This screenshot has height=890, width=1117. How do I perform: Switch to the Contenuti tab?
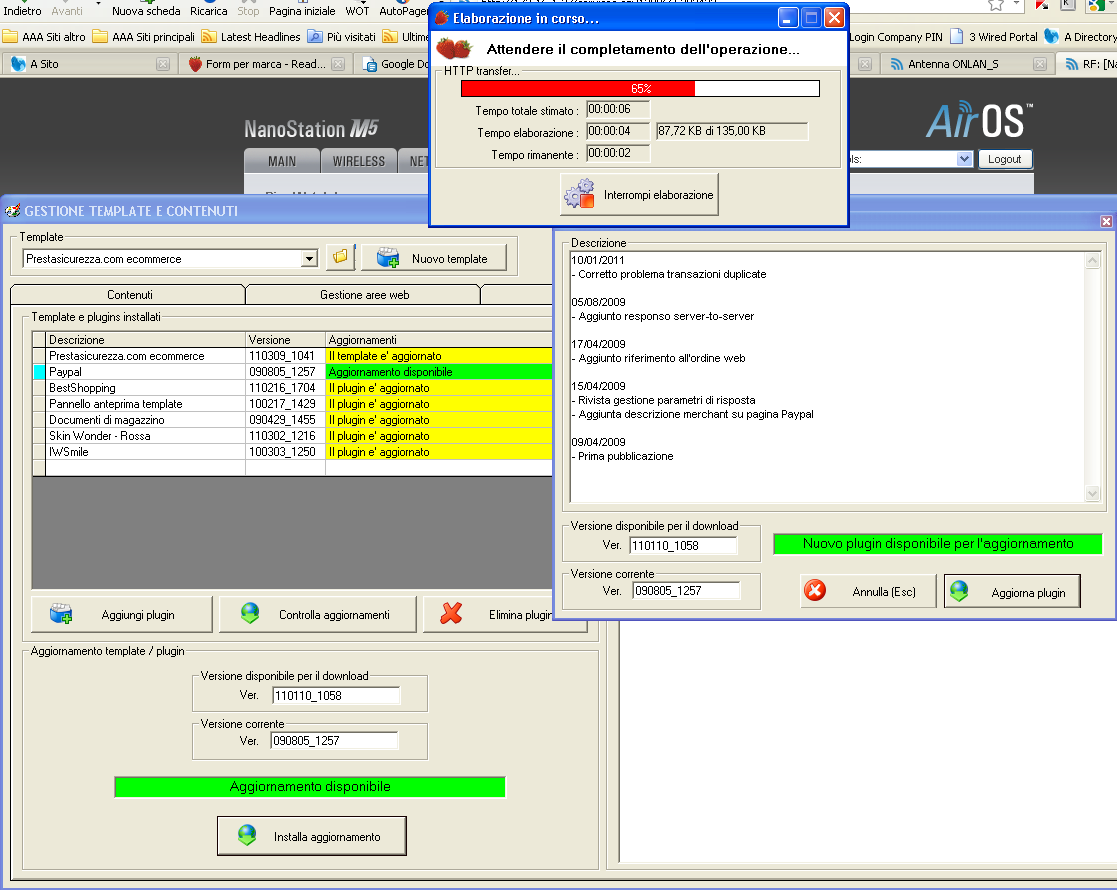tap(129, 294)
